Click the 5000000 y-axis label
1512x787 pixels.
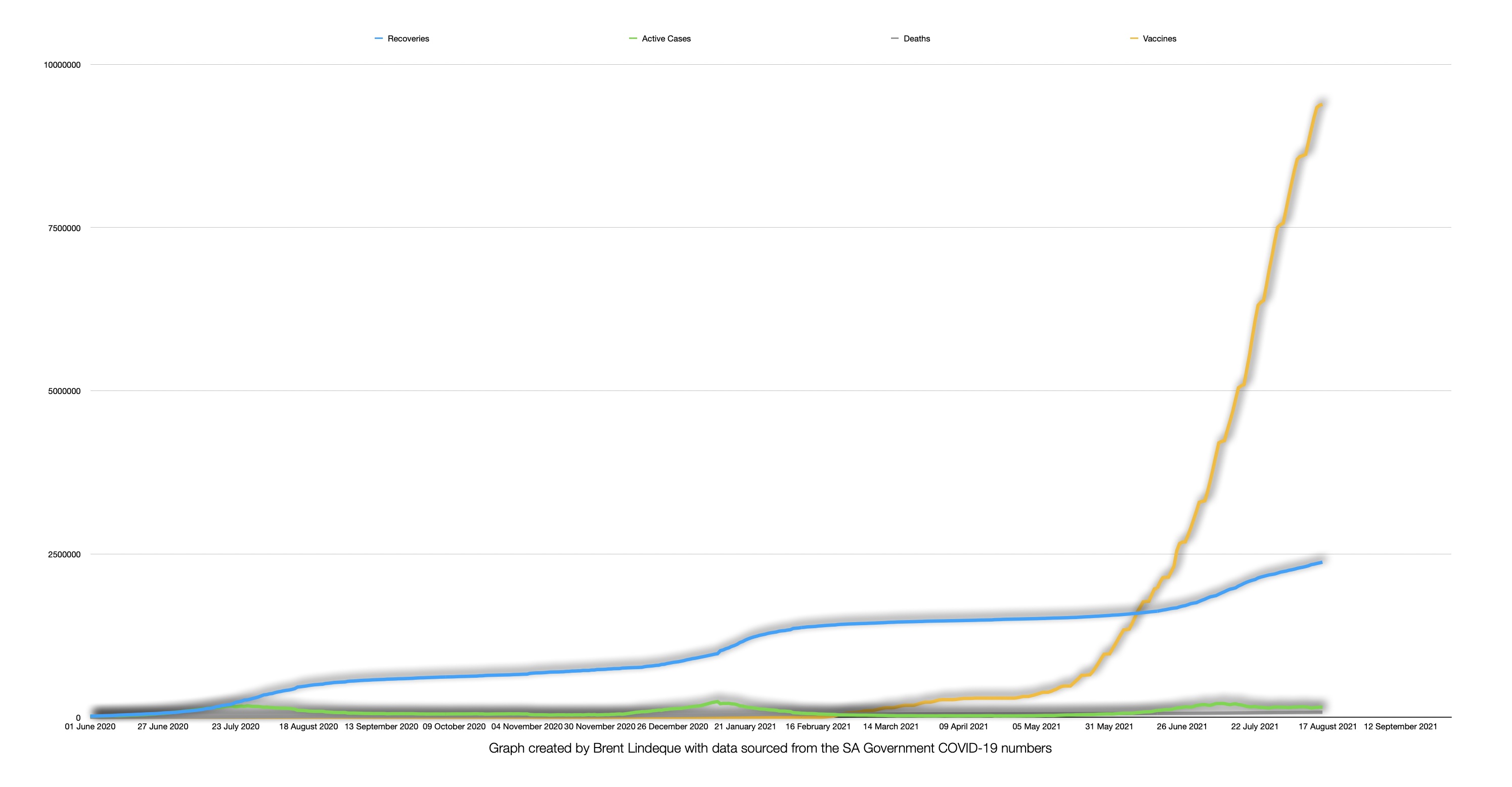(64, 391)
